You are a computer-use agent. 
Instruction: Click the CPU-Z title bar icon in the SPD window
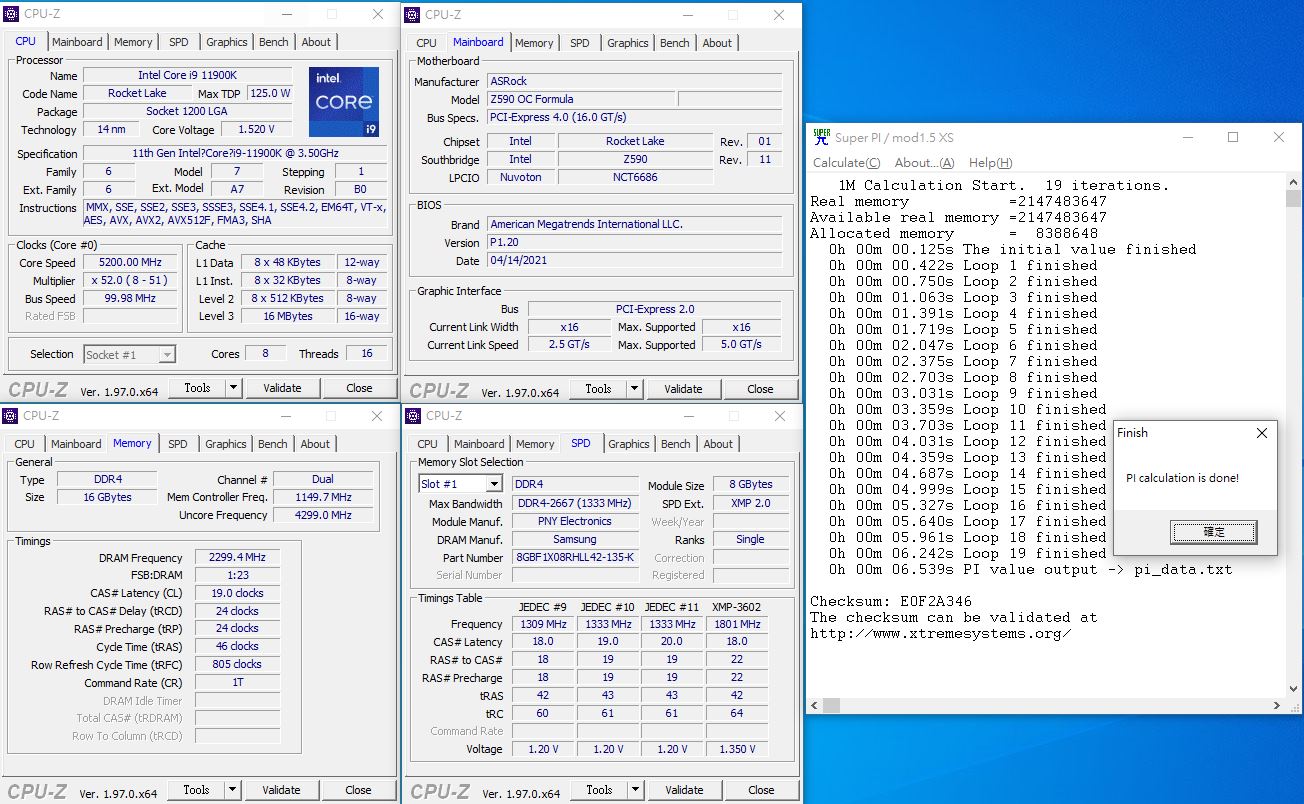point(413,415)
